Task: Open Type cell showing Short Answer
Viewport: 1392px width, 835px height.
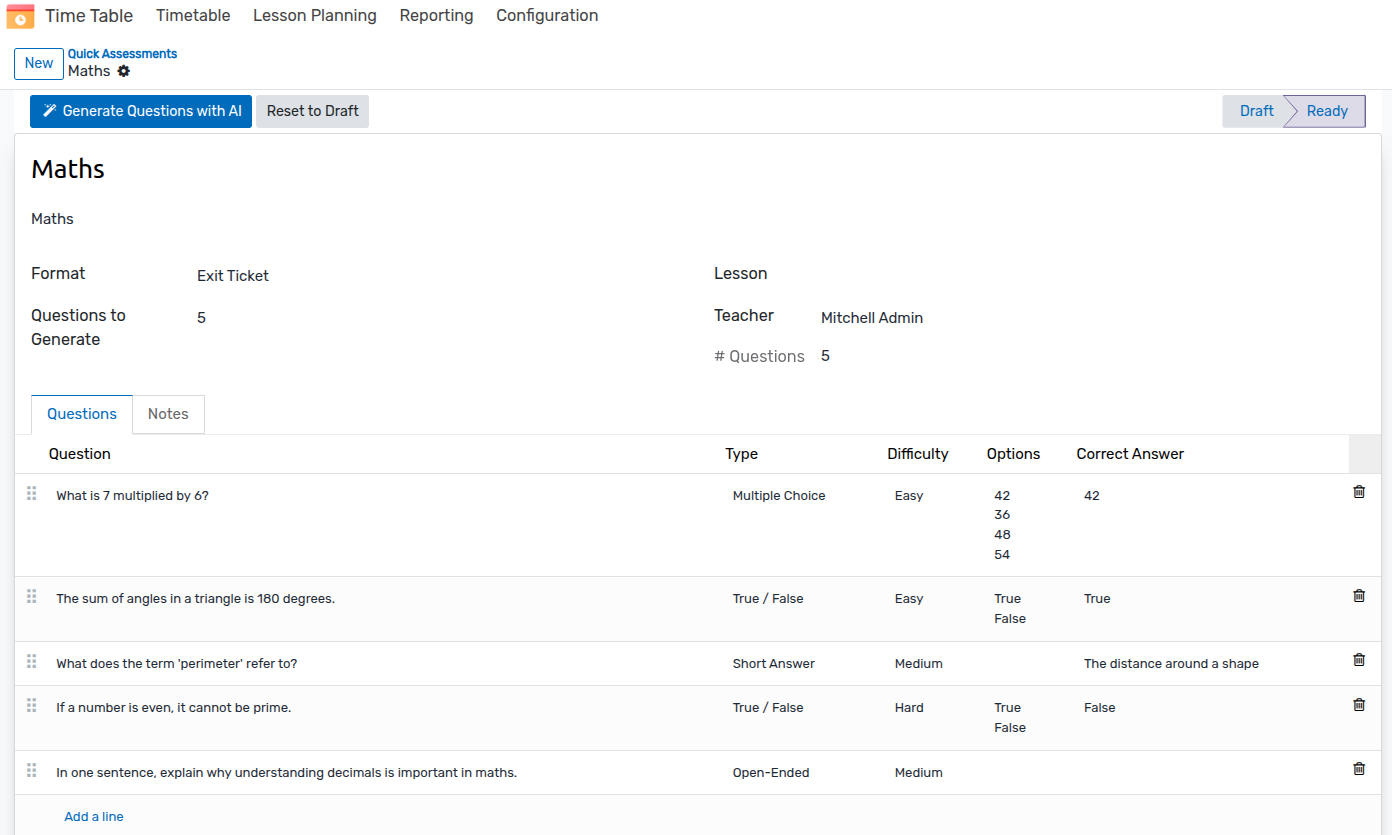Action: (774, 664)
